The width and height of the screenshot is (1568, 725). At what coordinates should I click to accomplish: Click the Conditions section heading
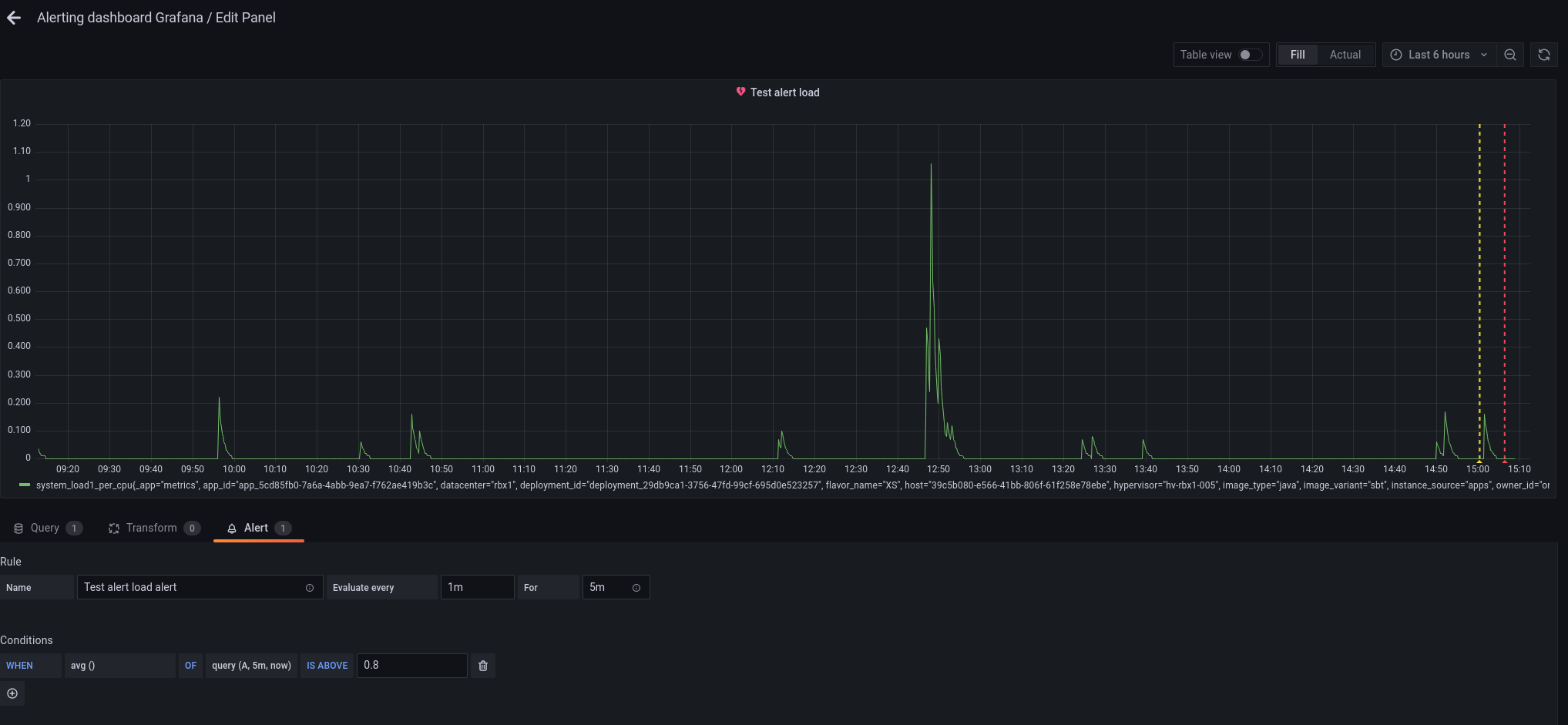coord(26,640)
